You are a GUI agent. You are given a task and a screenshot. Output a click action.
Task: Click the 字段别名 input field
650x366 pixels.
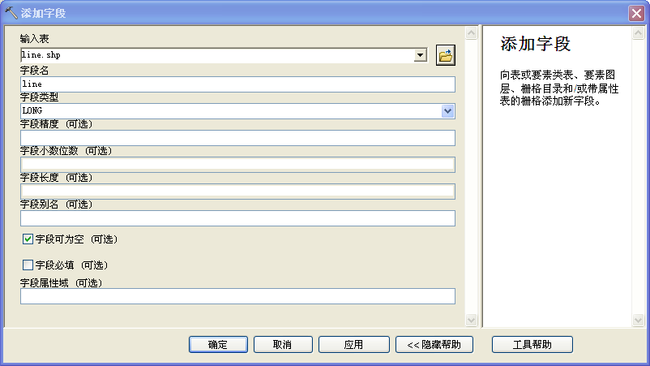tap(238, 218)
